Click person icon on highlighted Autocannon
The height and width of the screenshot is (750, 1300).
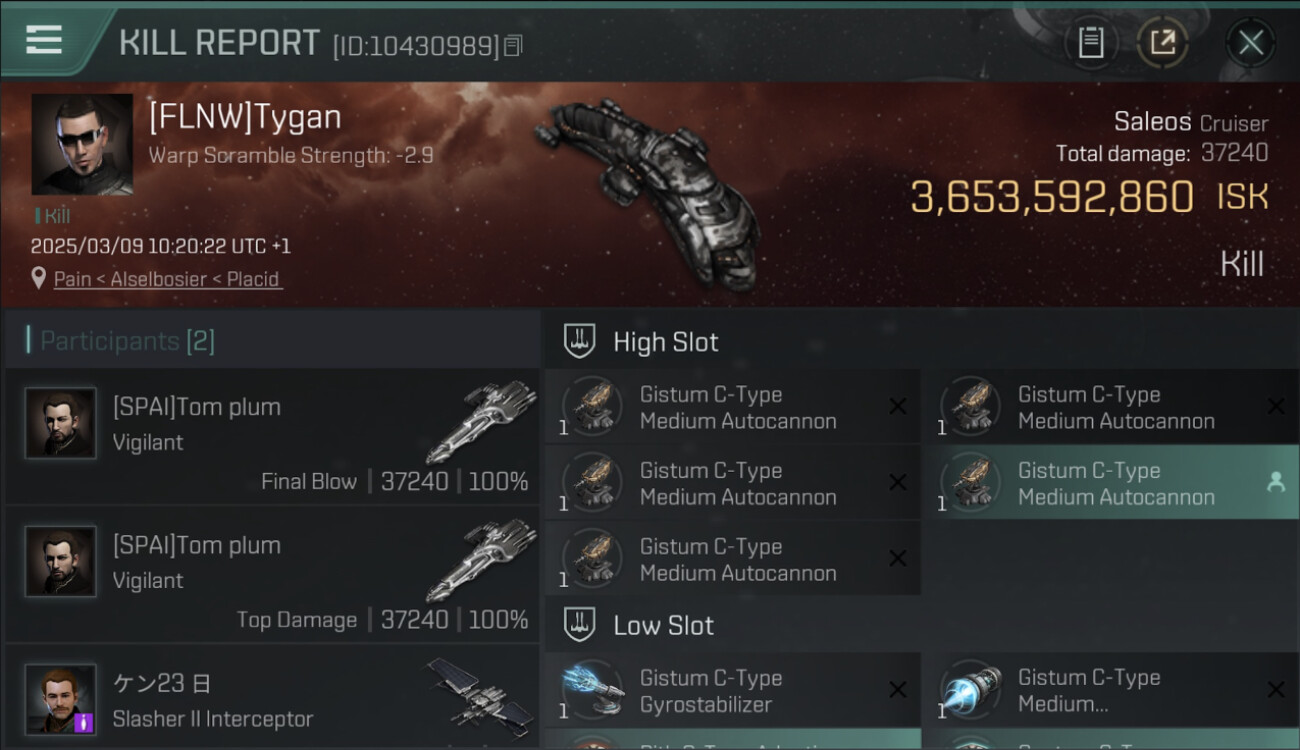[1275, 482]
